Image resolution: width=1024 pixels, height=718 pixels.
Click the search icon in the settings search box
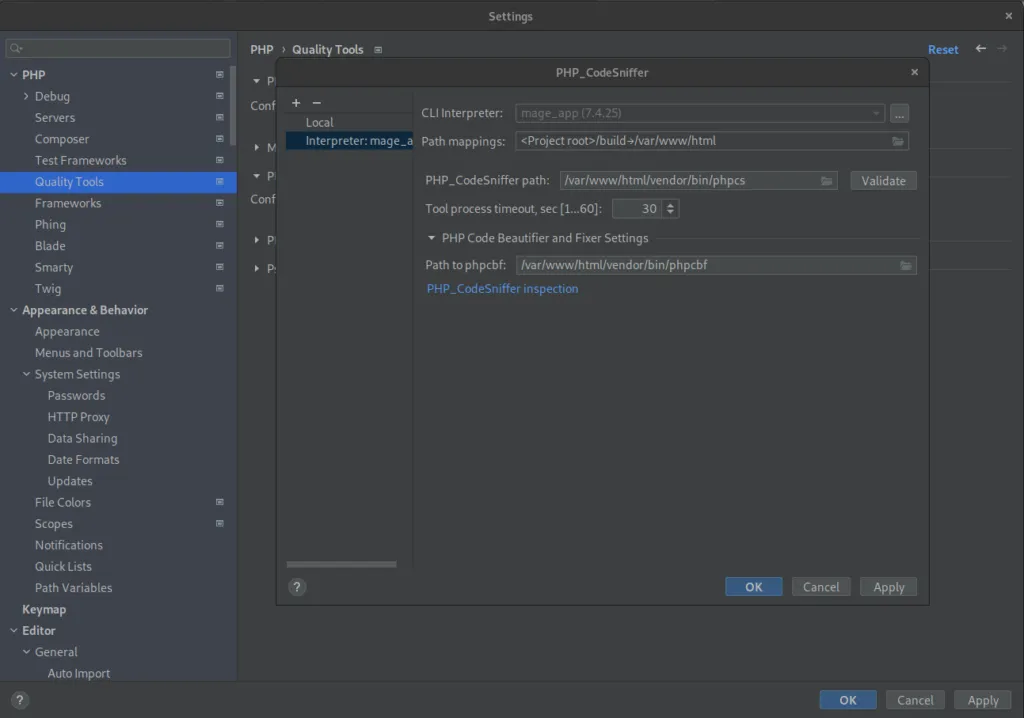pyautogui.click(x=14, y=47)
